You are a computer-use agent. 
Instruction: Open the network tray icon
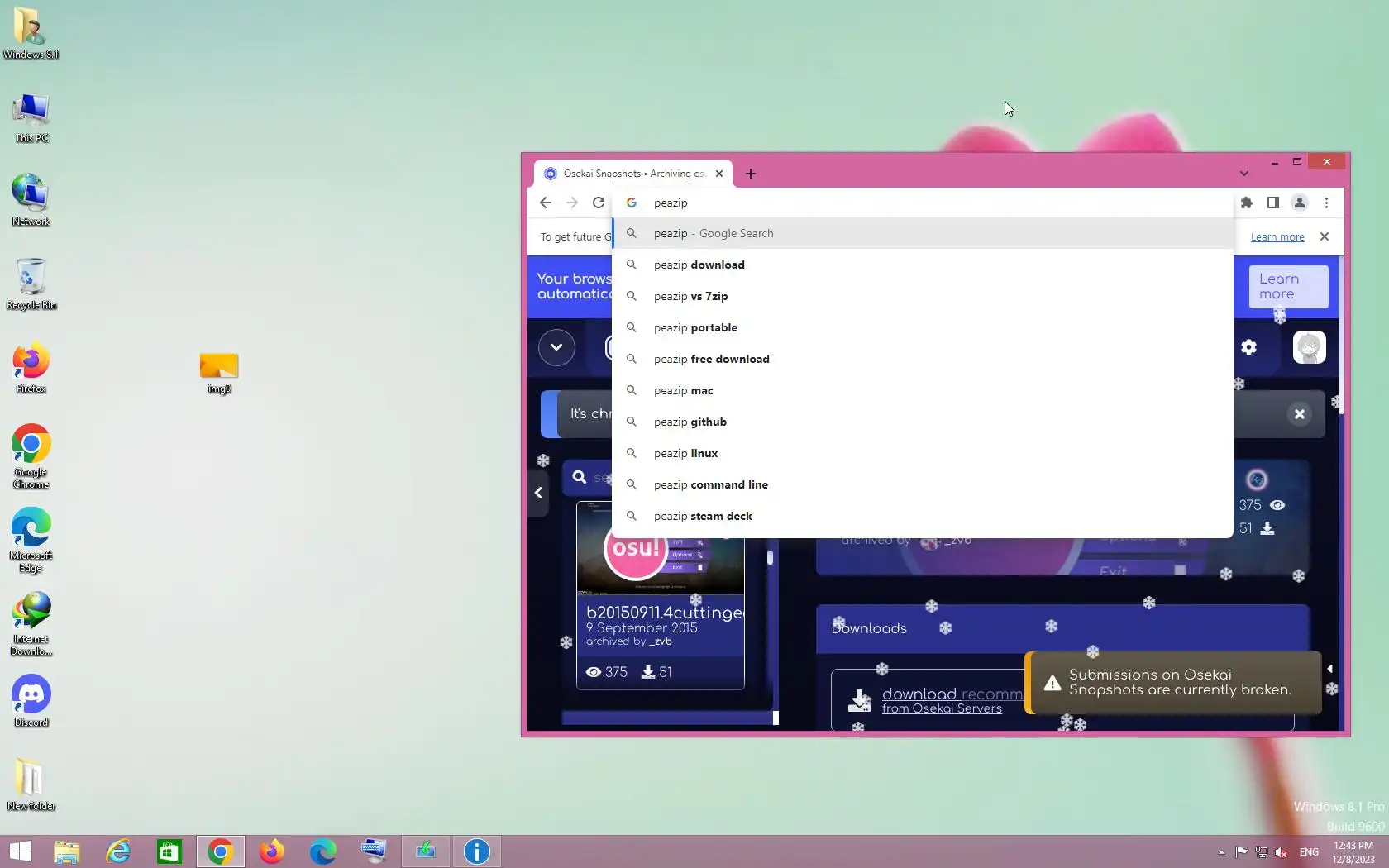point(1261,852)
